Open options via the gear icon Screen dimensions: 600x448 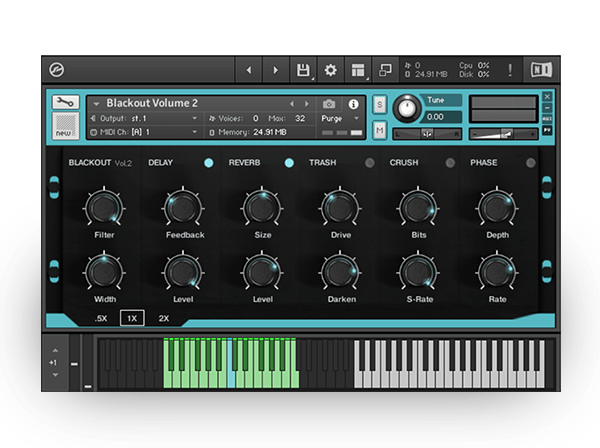point(331,70)
